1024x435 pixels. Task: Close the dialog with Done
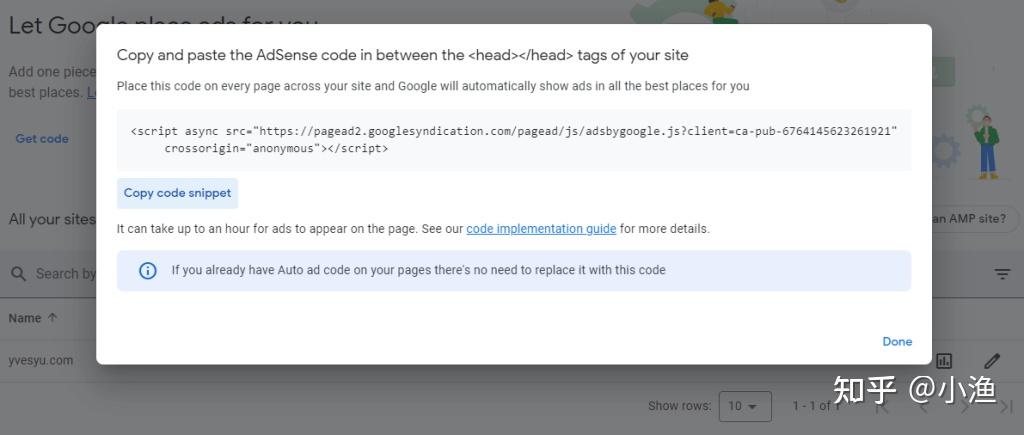pos(897,342)
